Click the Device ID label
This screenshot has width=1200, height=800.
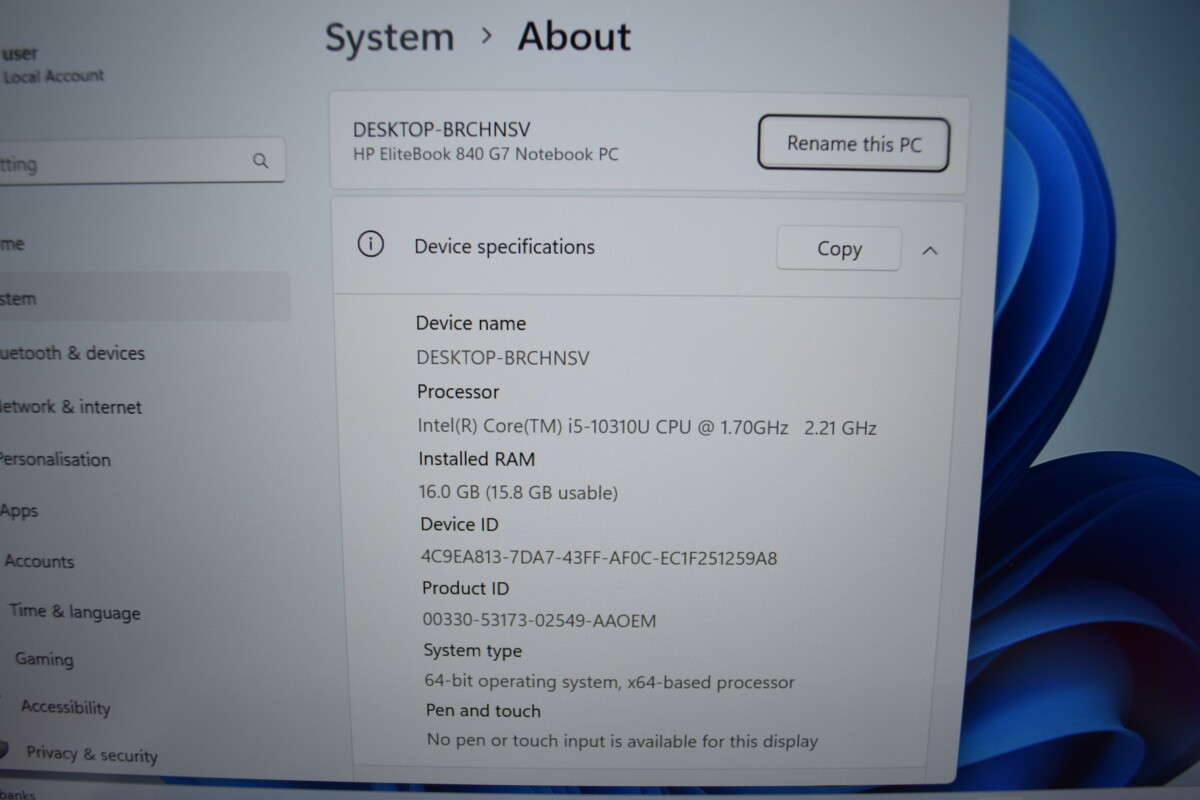pos(459,525)
